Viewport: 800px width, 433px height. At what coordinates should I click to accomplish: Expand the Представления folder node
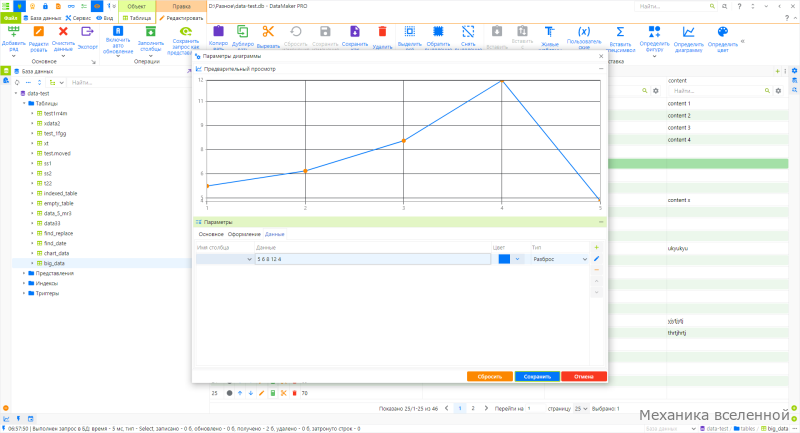[x=24, y=273]
